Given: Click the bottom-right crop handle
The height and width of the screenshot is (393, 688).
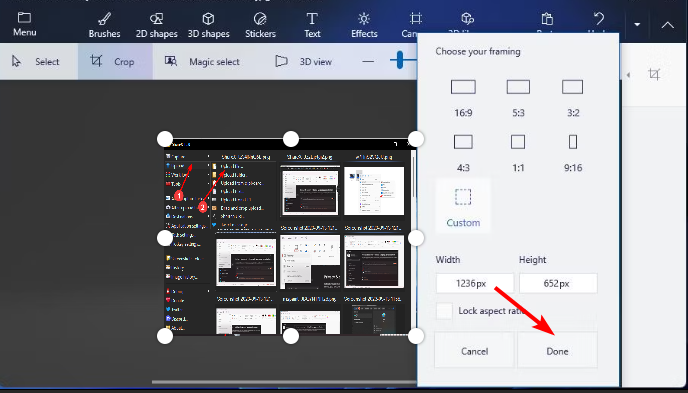Looking at the screenshot, I should 416,336.
